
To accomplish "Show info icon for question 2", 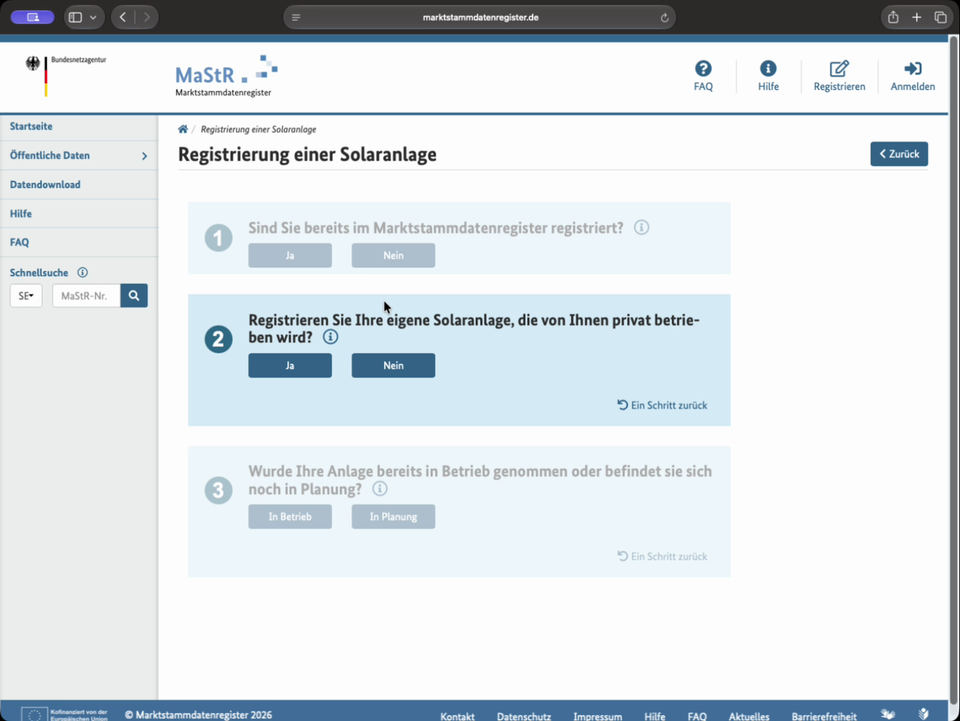I will pyautogui.click(x=330, y=337).
